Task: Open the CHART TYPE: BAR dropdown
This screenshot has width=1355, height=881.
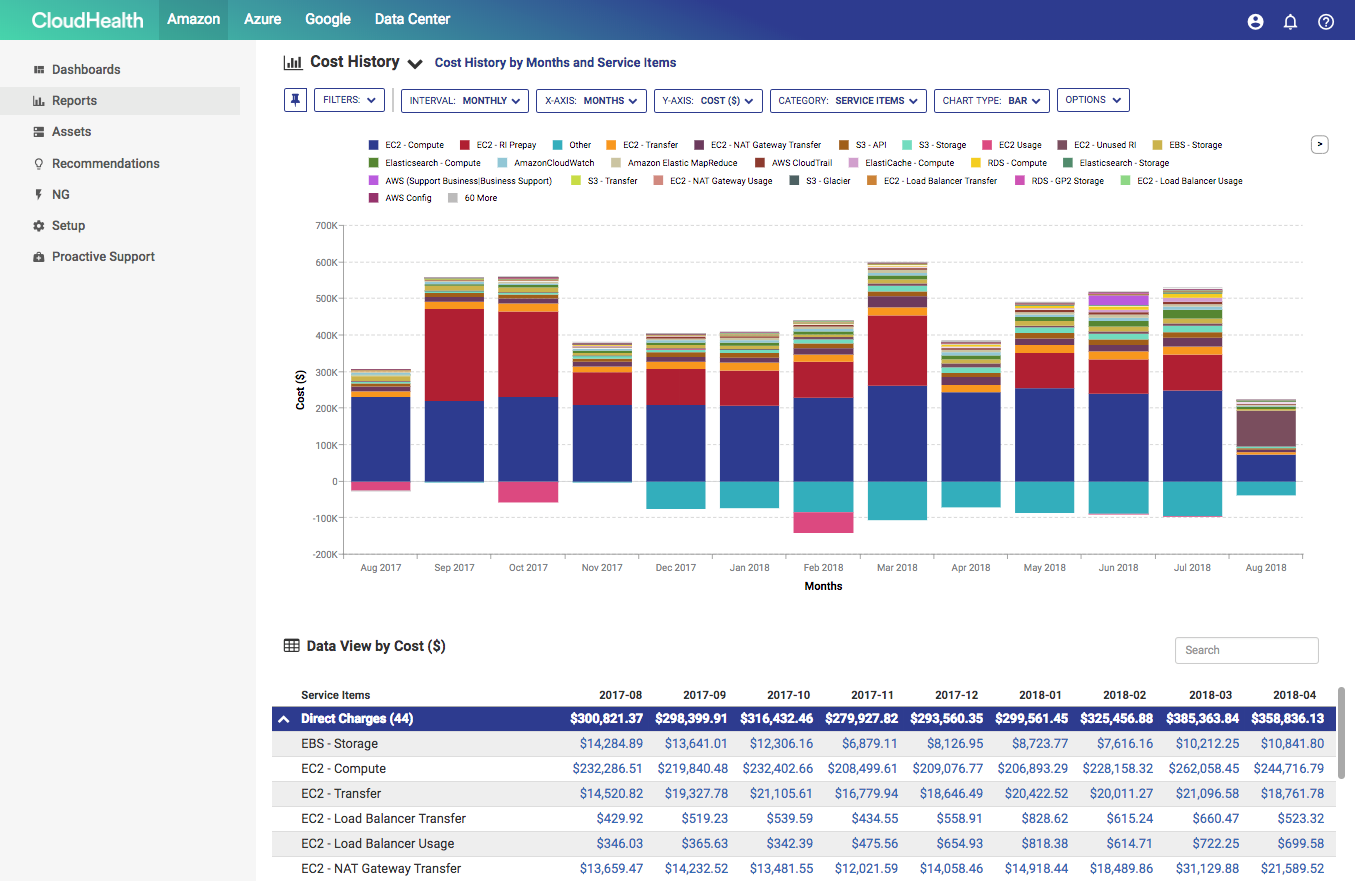Action: click(x=991, y=100)
